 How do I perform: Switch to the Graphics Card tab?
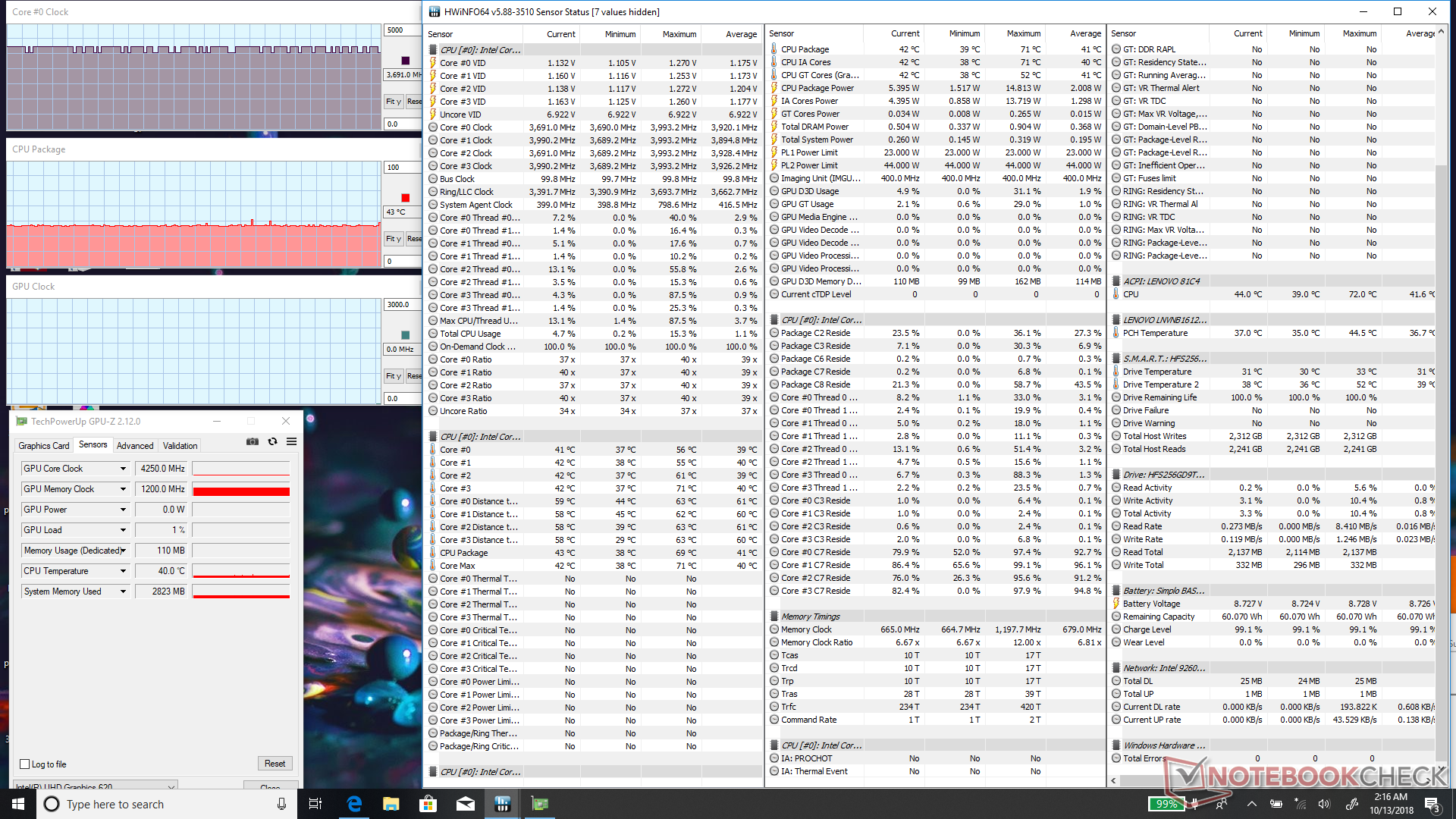pyautogui.click(x=44, y=446)
